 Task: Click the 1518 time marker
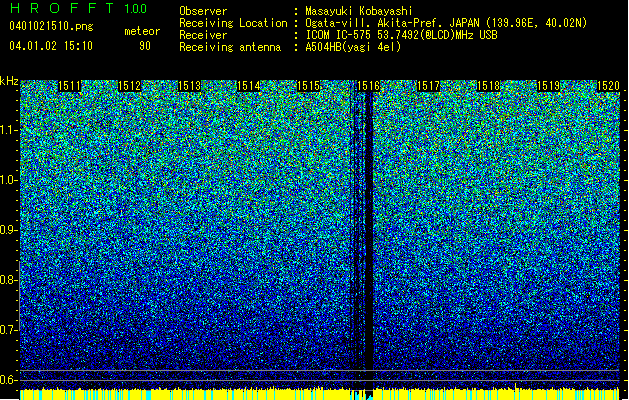489,86
